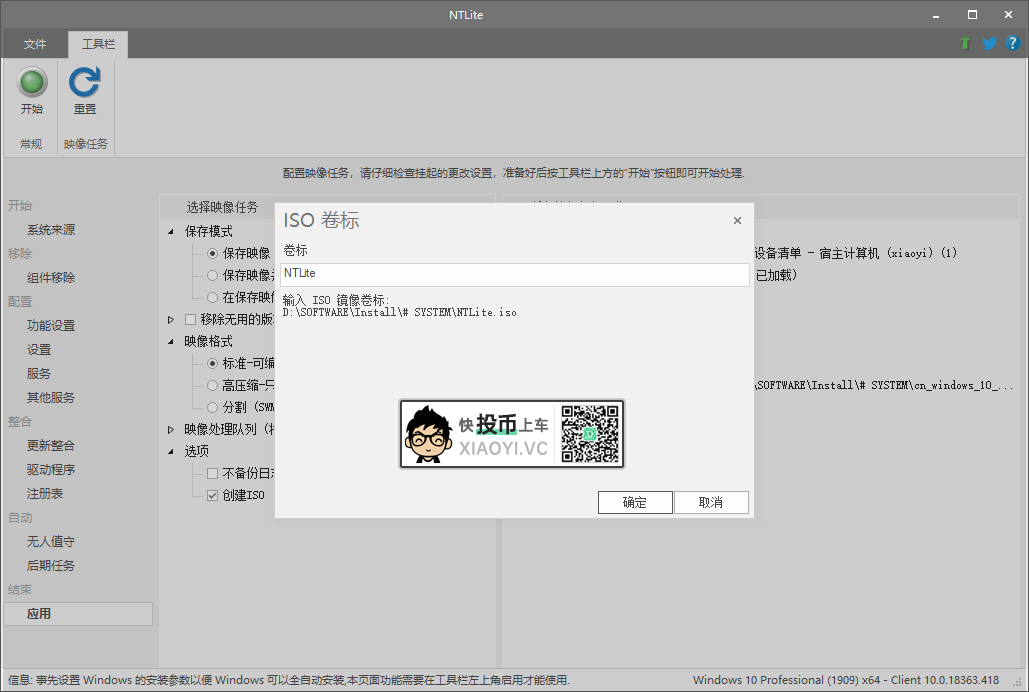Toggle the 移除无用的版本 checkbox

point(190,319)
